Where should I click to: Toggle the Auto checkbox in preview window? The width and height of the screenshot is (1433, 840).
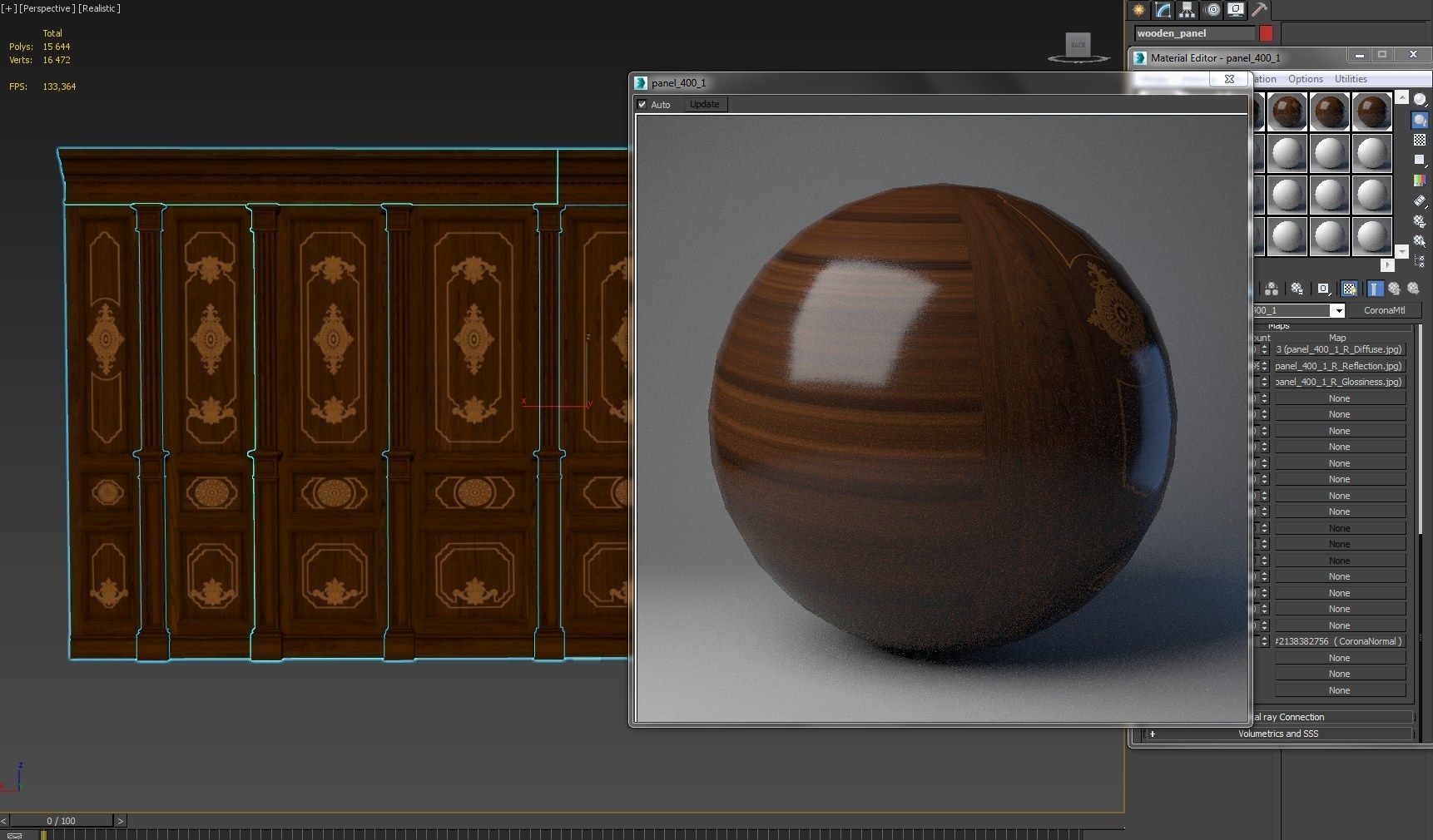[x=642, y=105]
